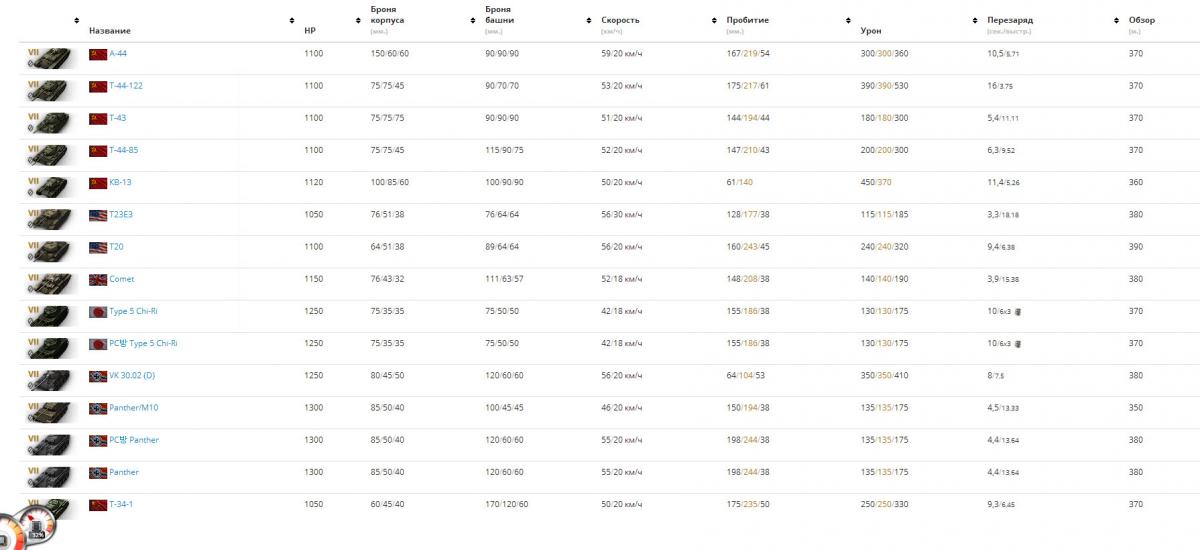Sort by Перезаряд column header
Screen dimensions: 1200x550
pyautogui.click(x=1009, y=20)
